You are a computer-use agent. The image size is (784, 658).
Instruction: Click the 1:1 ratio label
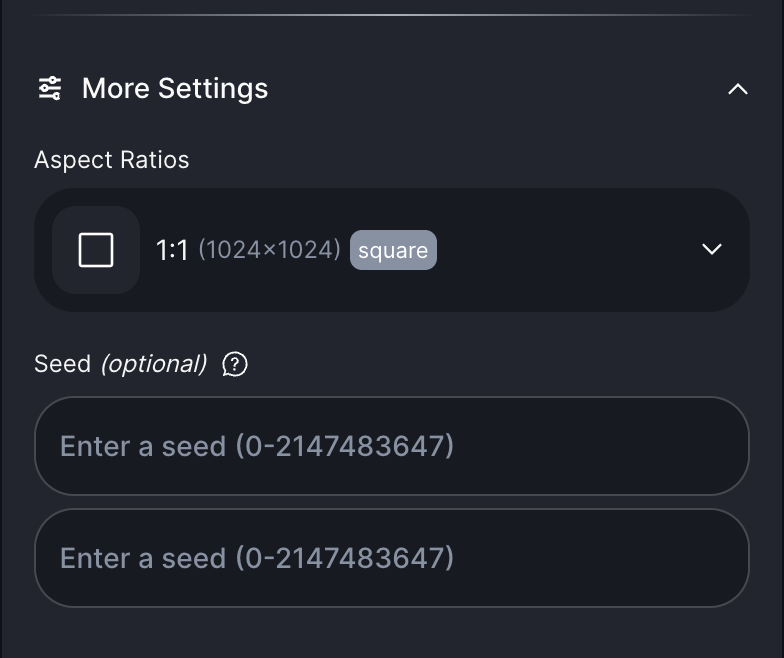172,250
